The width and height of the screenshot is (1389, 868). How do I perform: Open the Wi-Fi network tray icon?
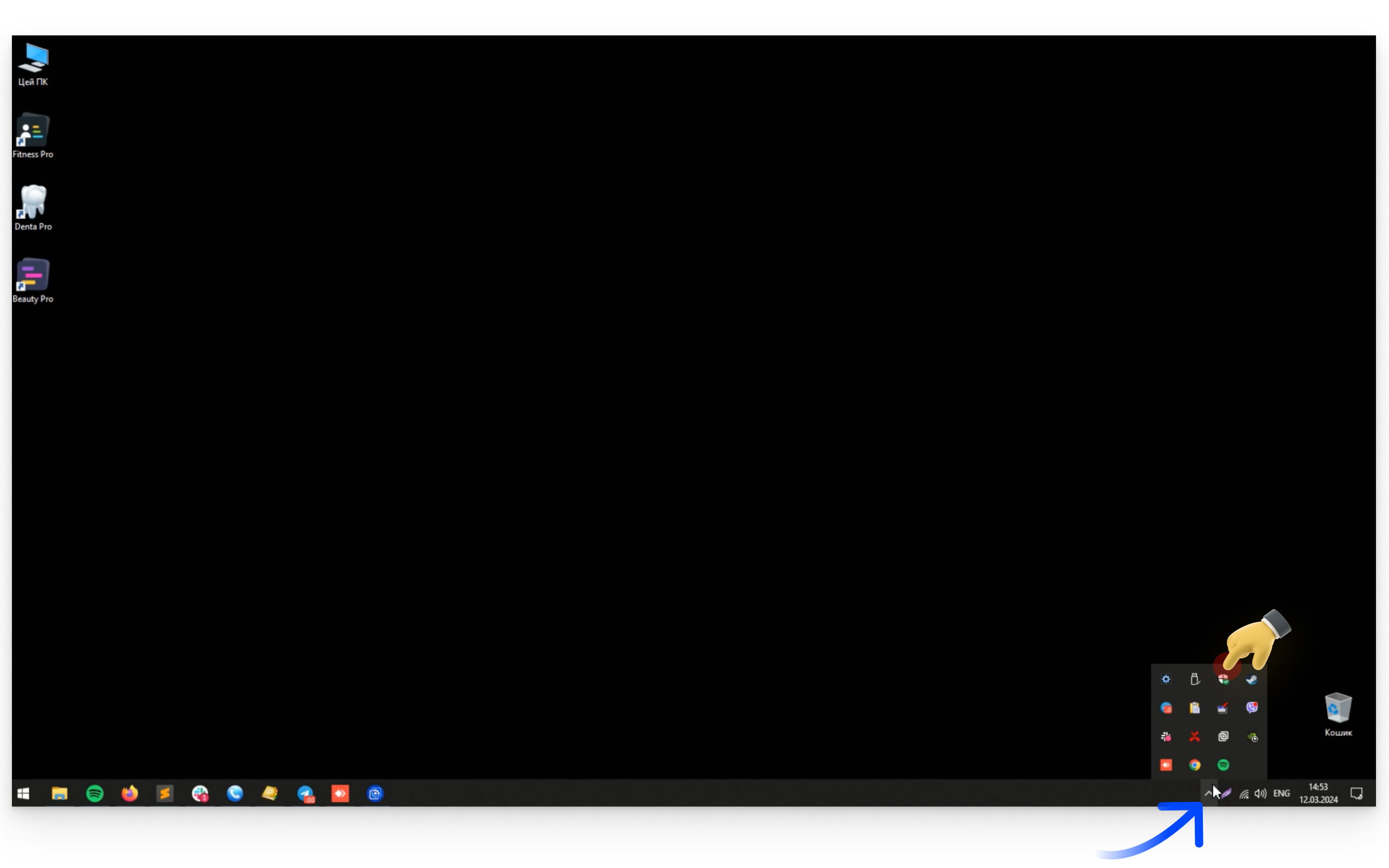click(1244, 794)
